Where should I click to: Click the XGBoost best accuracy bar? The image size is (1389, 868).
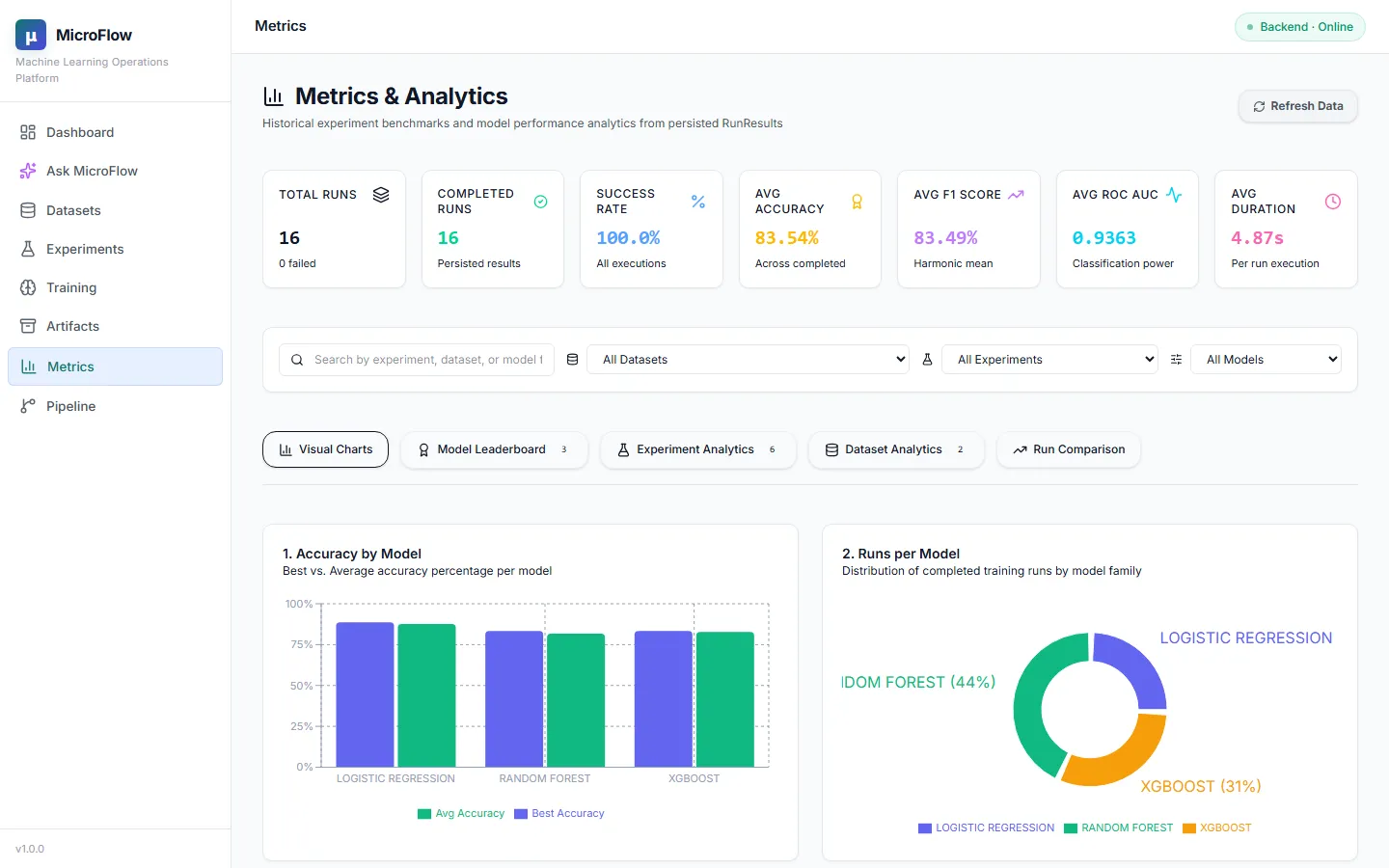click(x=664, y=699)
